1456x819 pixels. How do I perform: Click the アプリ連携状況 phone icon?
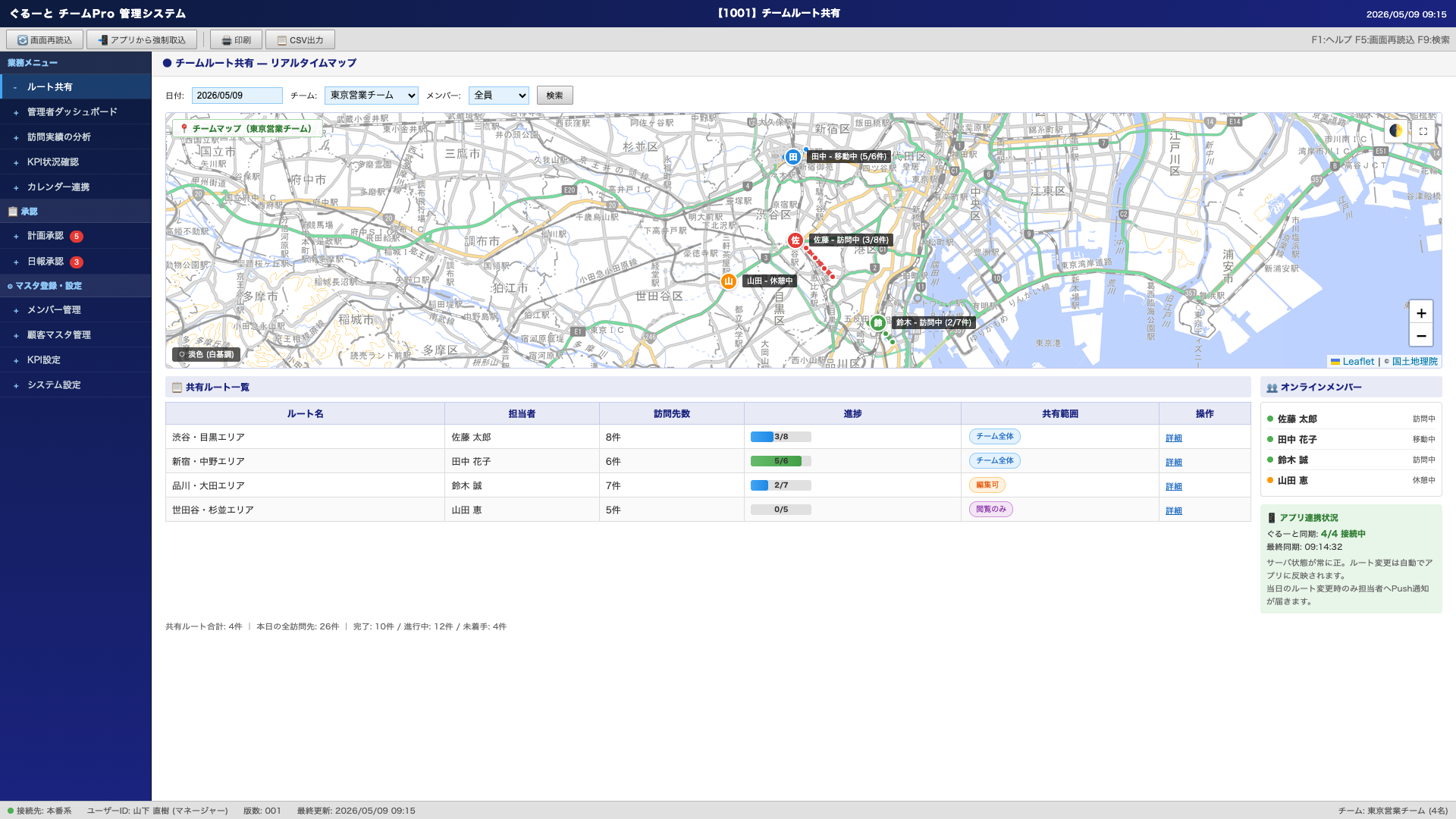click(x=1272, y=518)
